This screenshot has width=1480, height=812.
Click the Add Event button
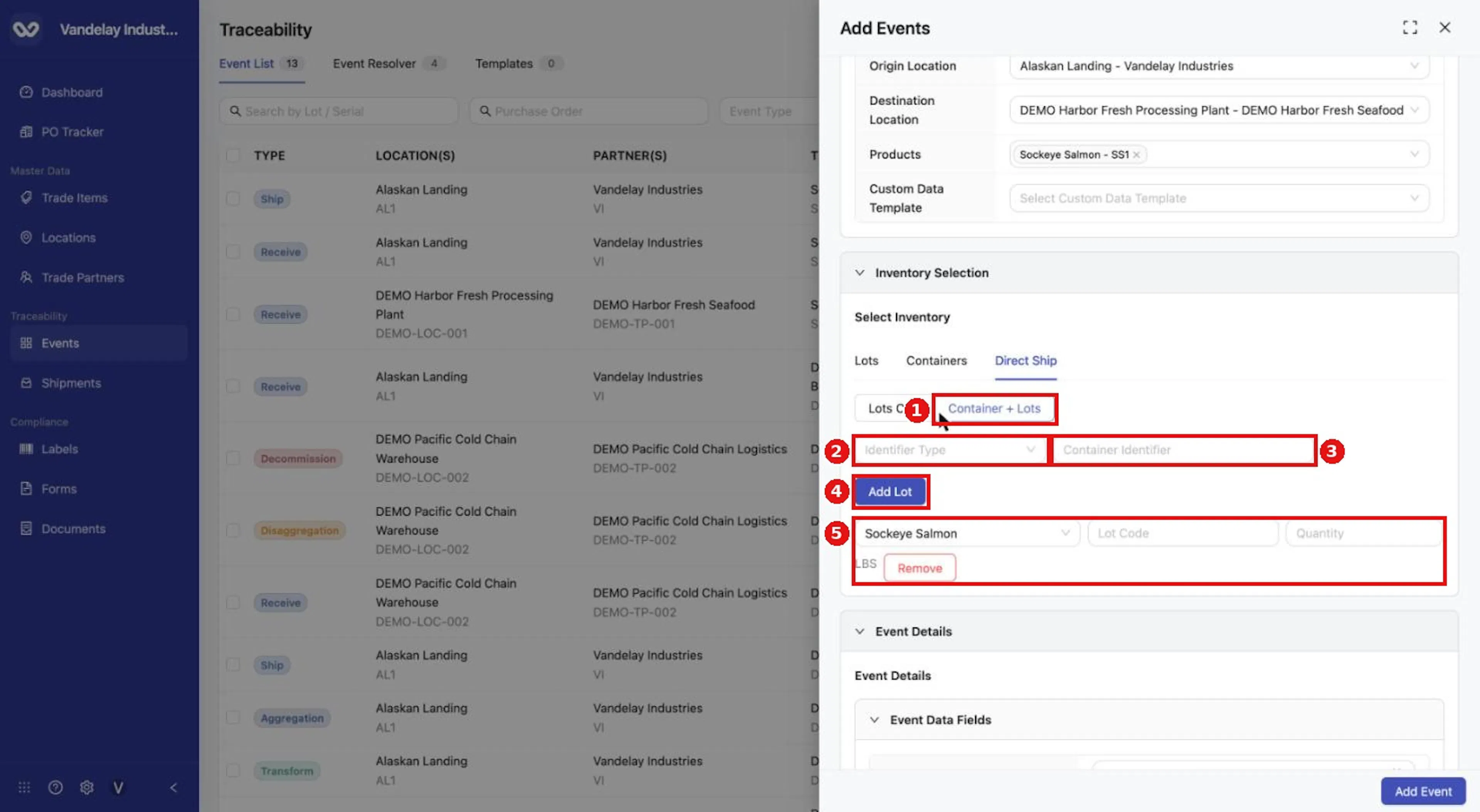click(1423, 791)
